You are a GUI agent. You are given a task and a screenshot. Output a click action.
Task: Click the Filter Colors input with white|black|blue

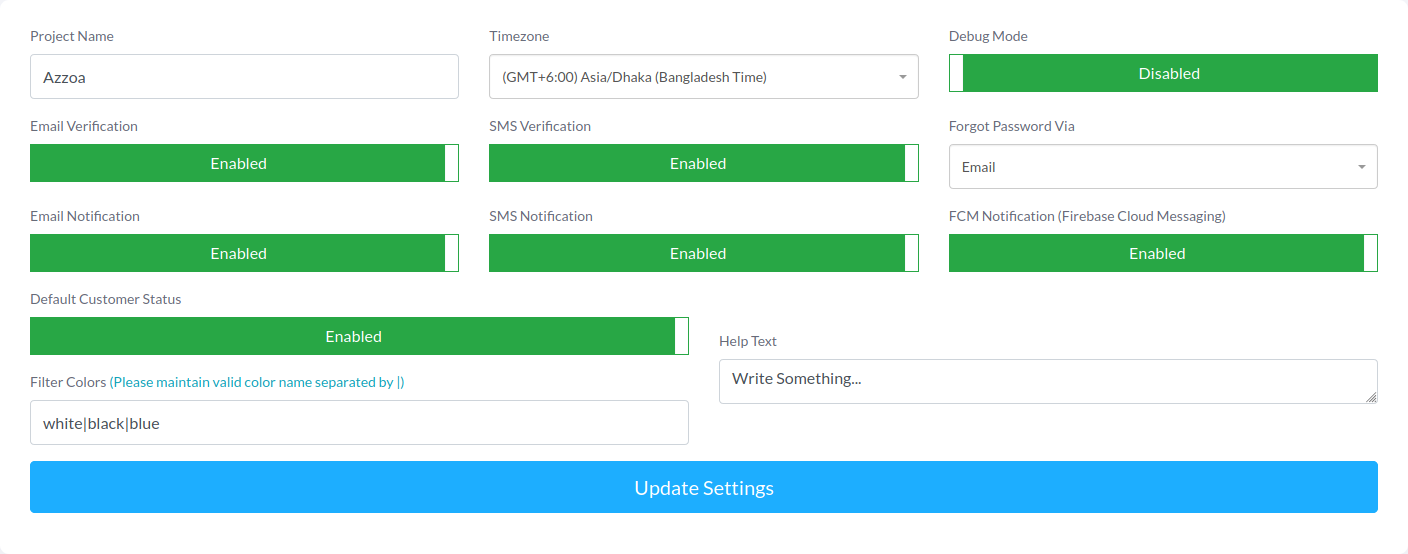359,423
